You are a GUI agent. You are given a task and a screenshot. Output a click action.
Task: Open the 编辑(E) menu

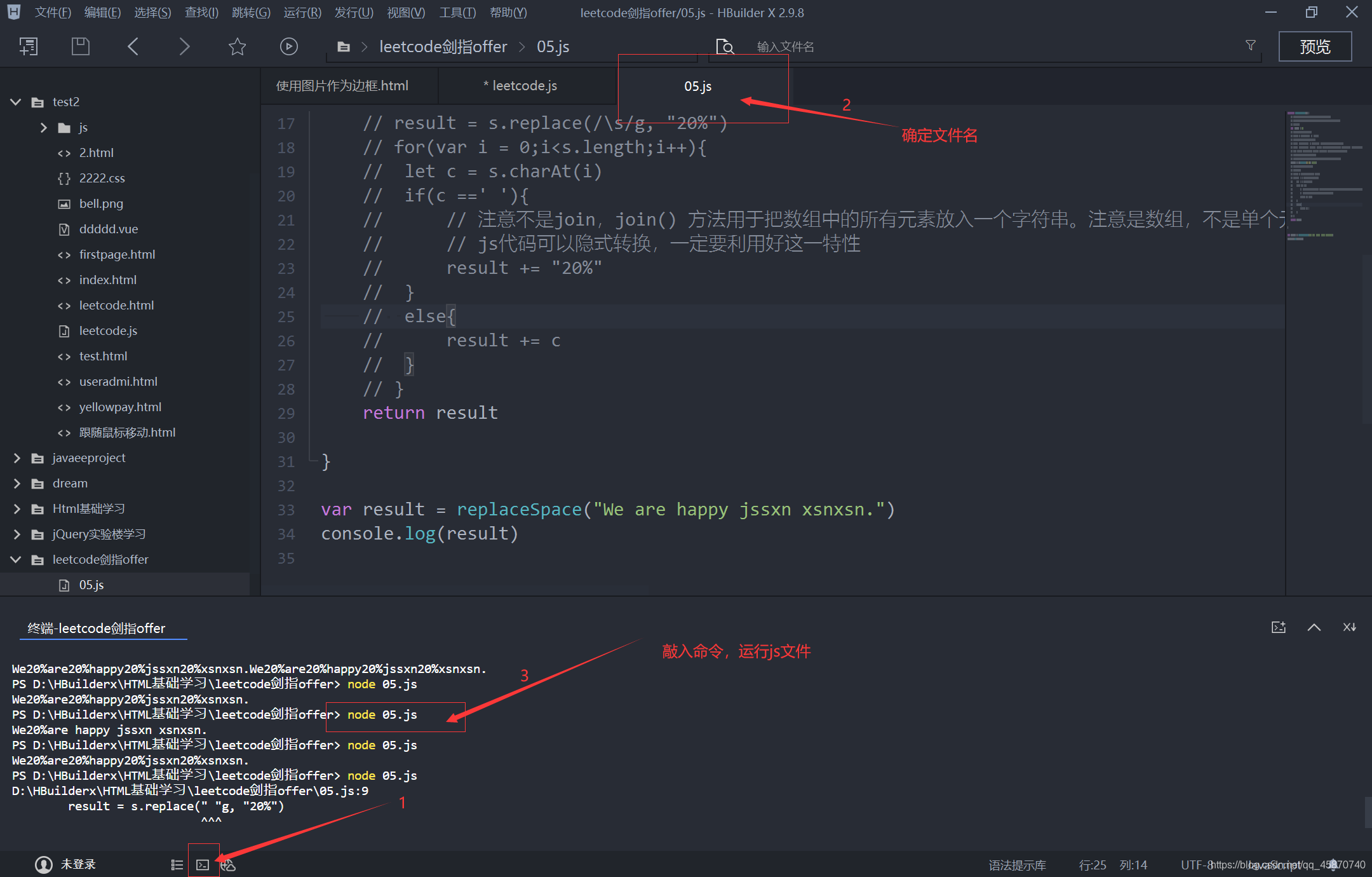(102, 13)
